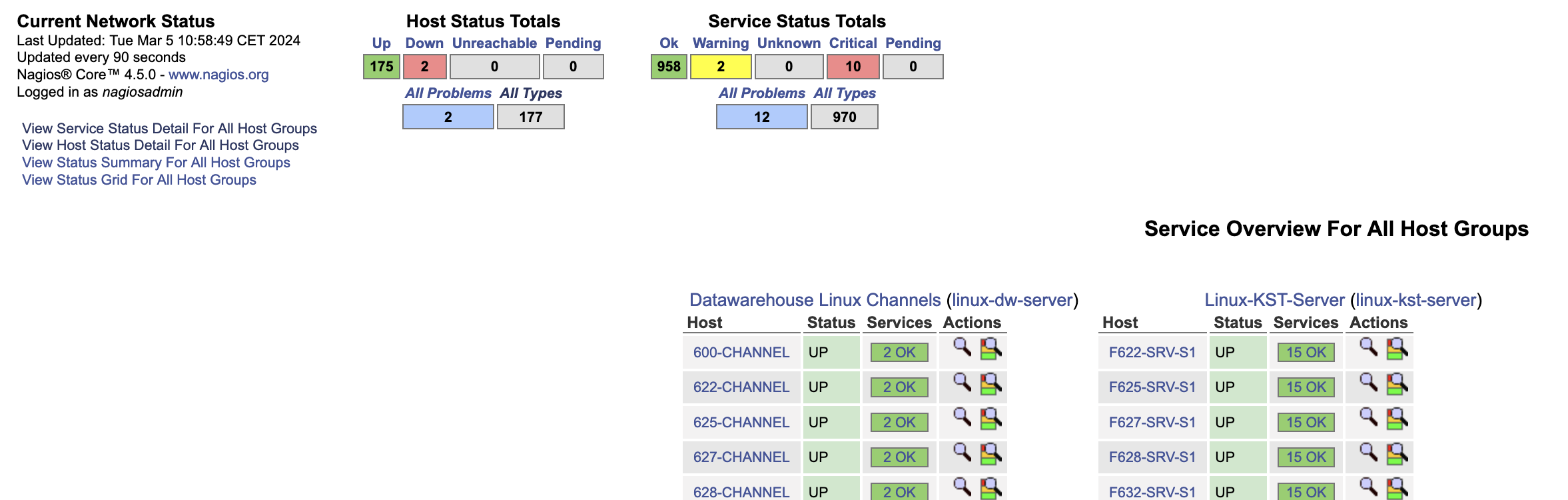The width and height of the screenshot is (1568, 500).
Task: Open service status icon for F625-SRV-S1
Action: click(x=1397, y=384)
